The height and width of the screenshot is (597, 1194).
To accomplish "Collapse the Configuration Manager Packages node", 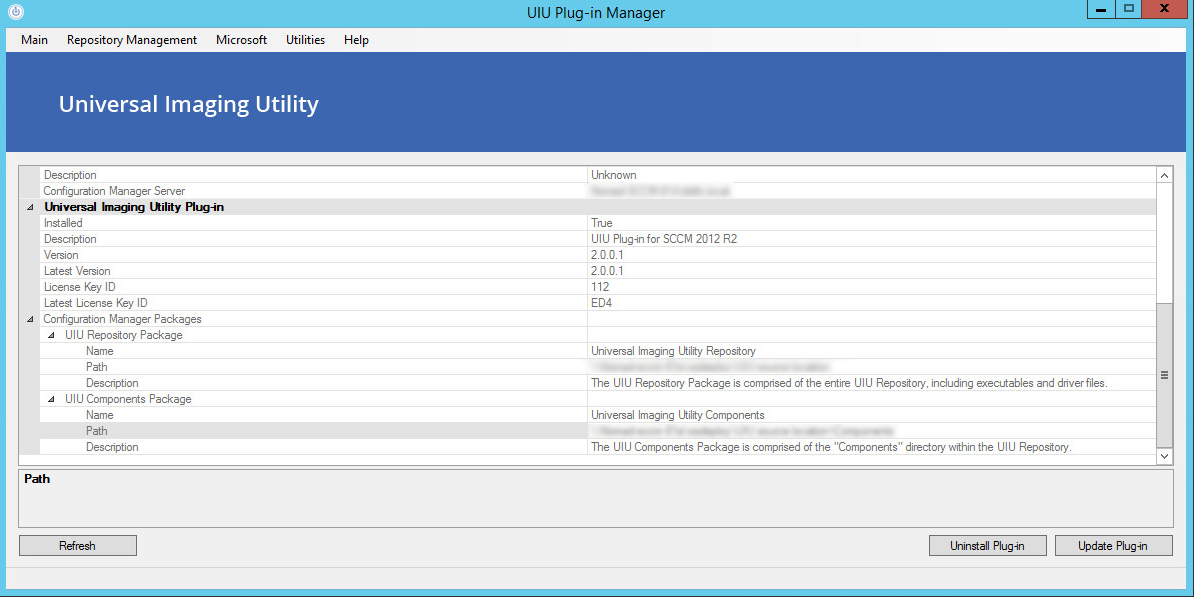I will click(28, 318).
